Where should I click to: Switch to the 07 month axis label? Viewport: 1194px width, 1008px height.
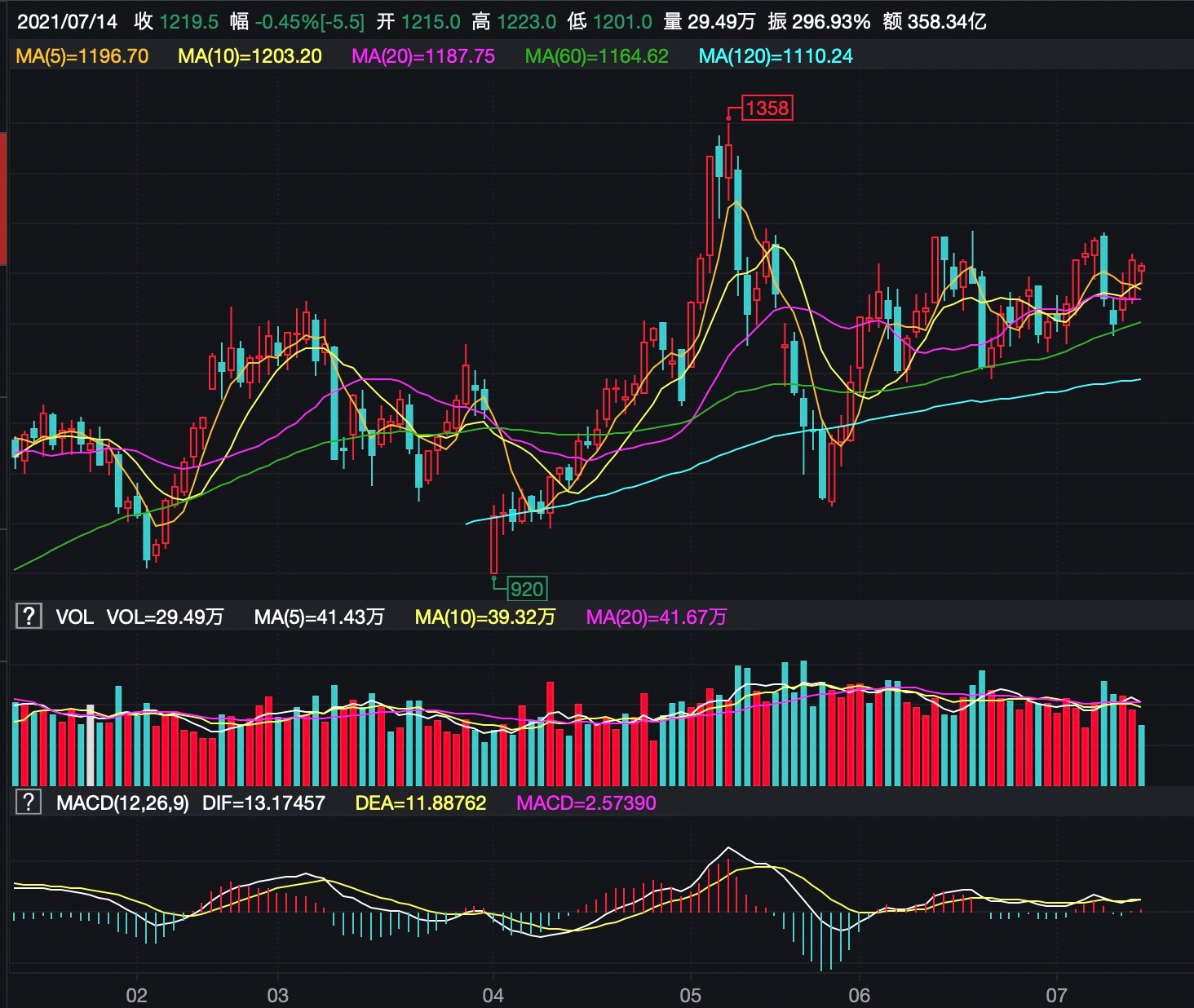coord(1056,996)
